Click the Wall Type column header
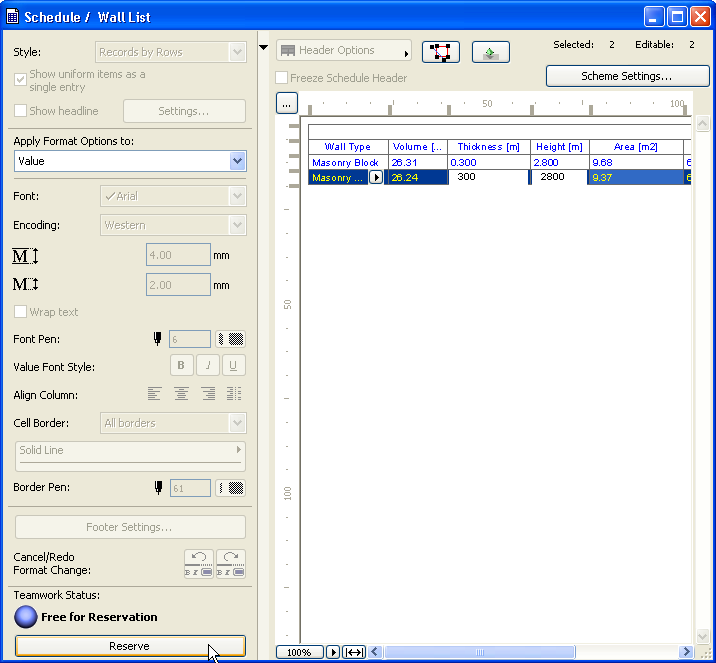 [347, 147]
